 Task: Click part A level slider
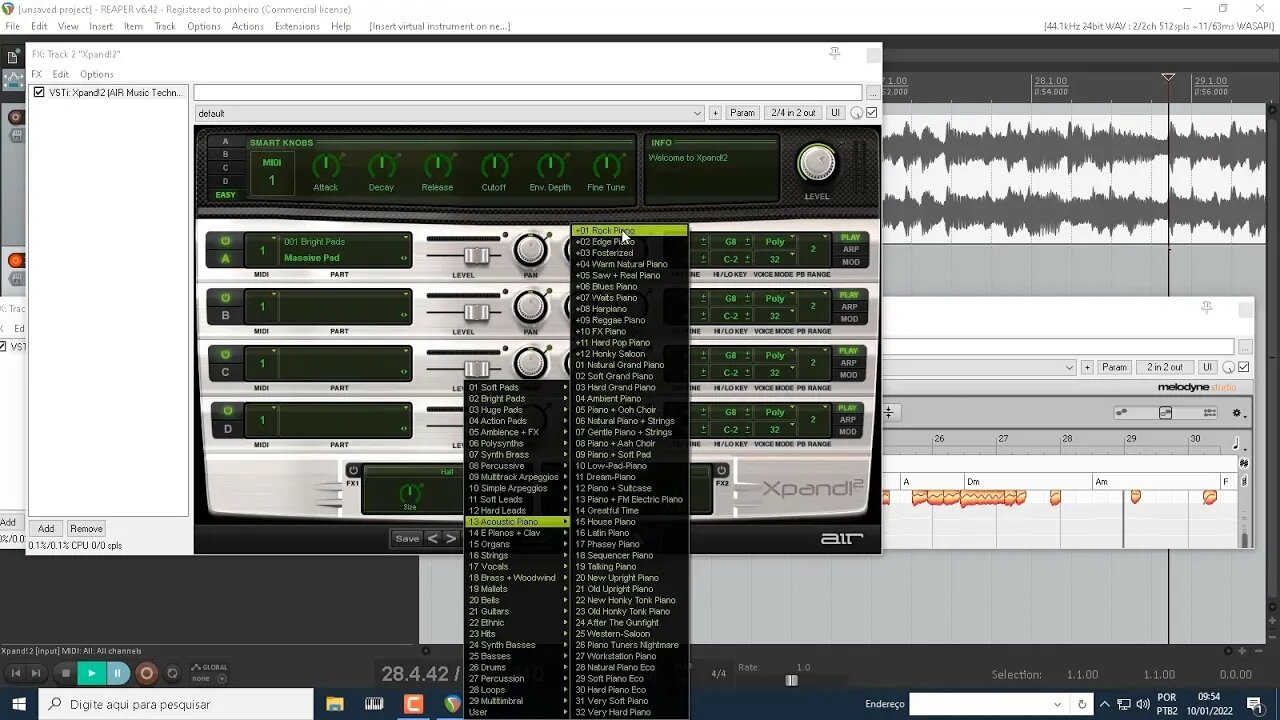[477, 256]
